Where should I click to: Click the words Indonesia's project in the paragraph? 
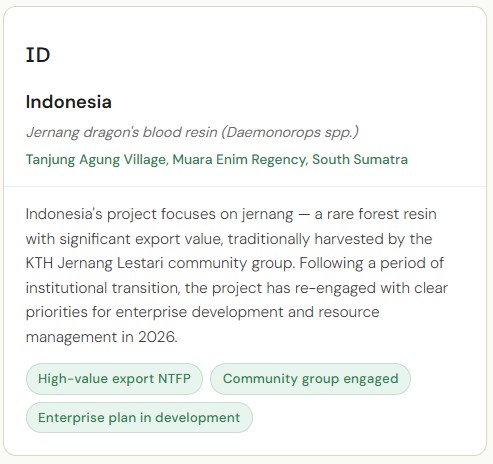pos(91,214)
